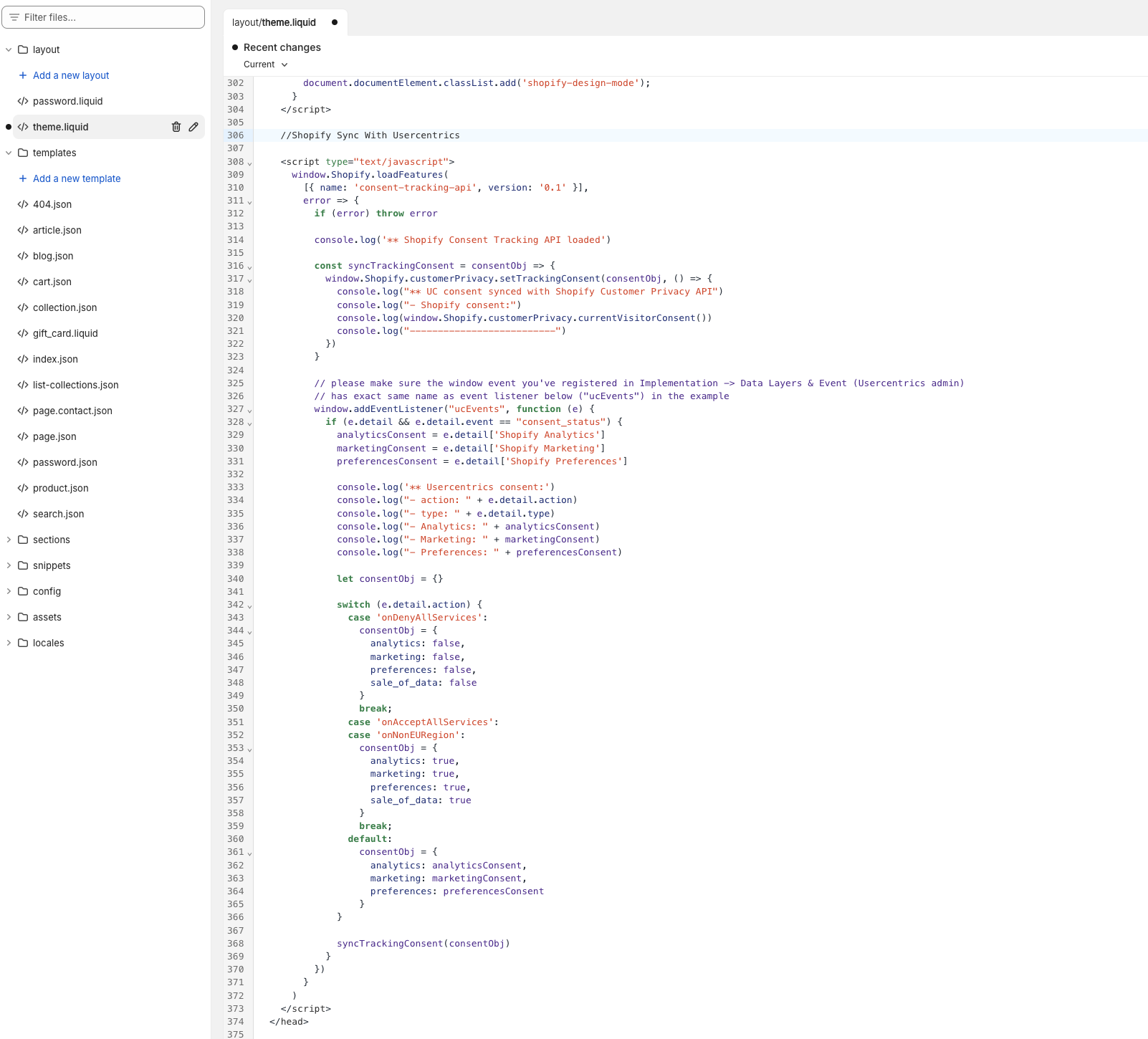This screenshot has height=1039, width=1148.
Task: Click the plus icon beside Add a new layout
Action: point(23,75)
